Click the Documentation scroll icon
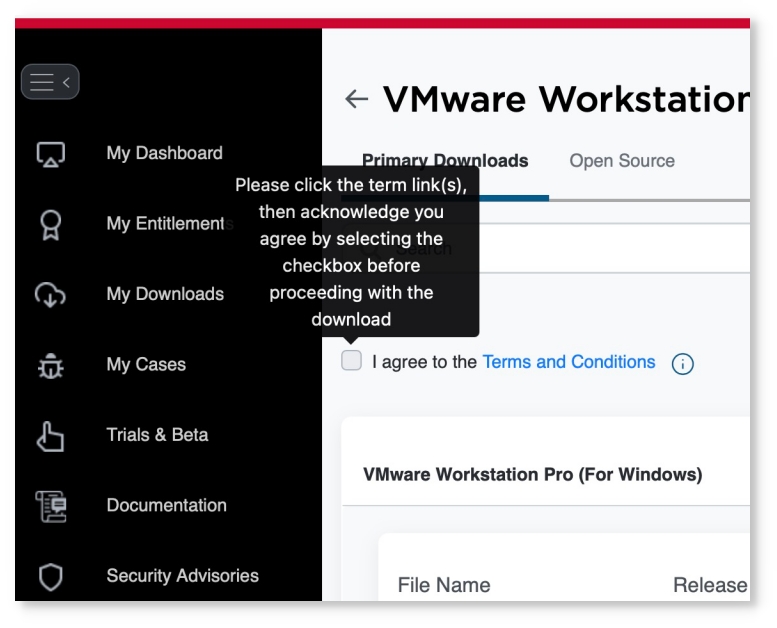 pos(50,506)
